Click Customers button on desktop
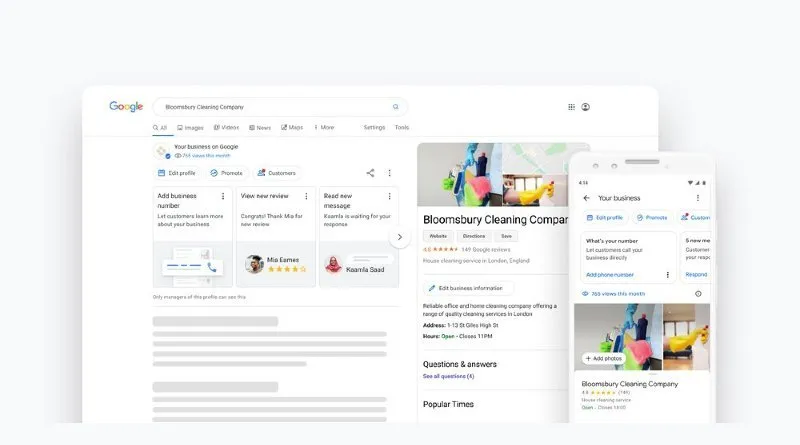 [x=277, y=173]
